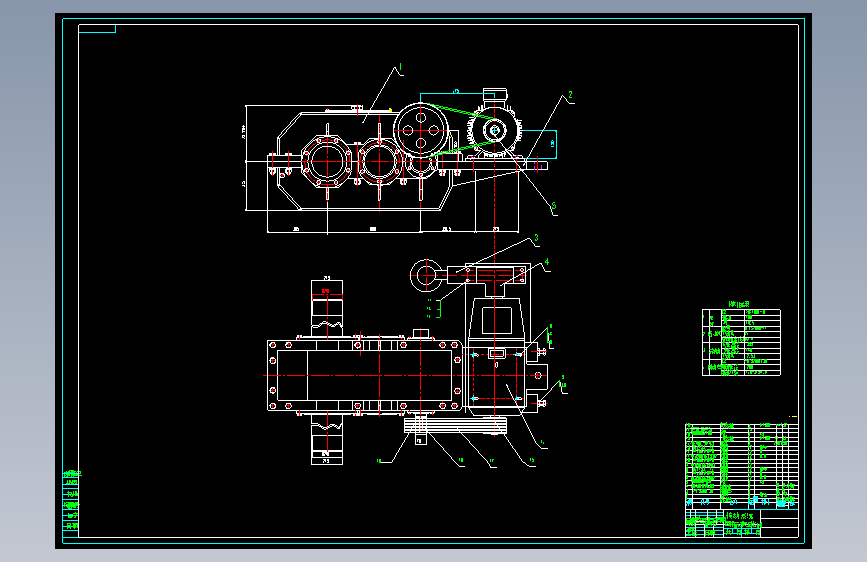Select callout number 1 above the gearbox
Screen dimensions: 867x562
tap(400, 68)
